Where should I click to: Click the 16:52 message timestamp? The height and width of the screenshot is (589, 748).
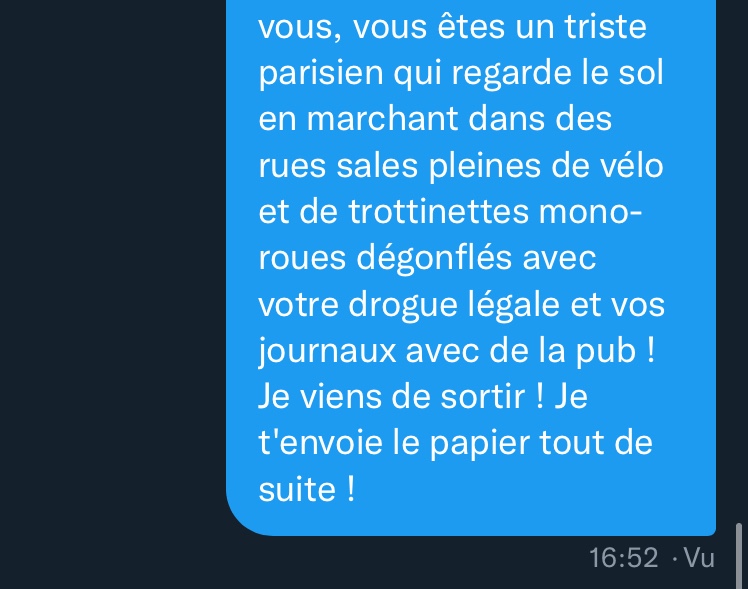(x=623, y=558)
